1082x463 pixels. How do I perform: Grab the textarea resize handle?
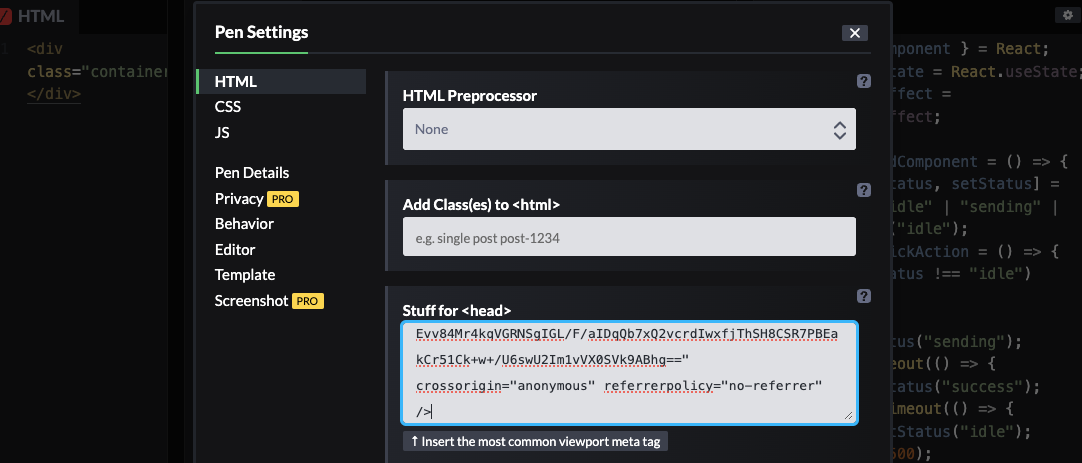pos(849,415)
